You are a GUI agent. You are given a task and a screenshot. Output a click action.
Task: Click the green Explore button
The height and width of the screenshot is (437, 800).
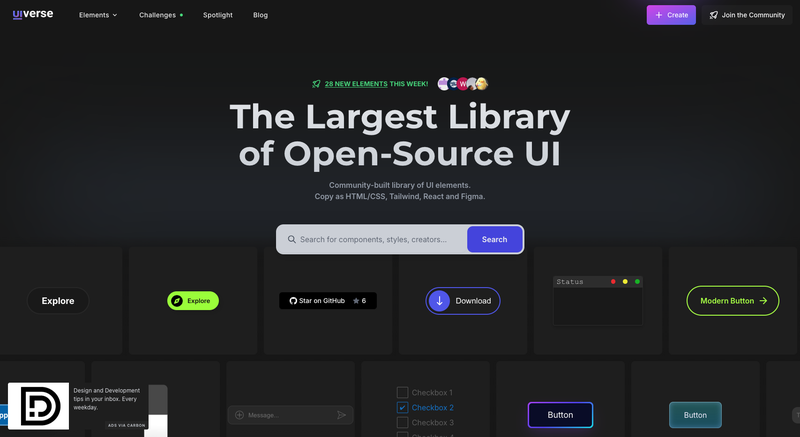(x=193, y=301)
